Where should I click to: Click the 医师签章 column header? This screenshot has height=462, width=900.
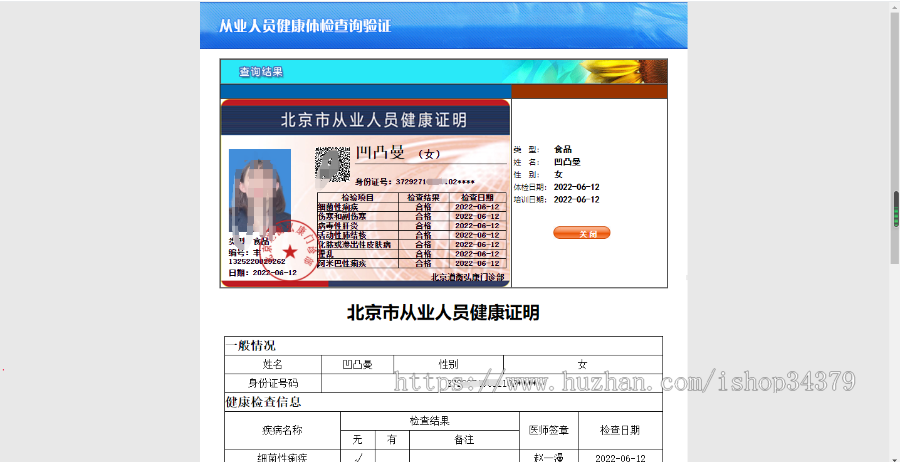(x=549, y=430)
